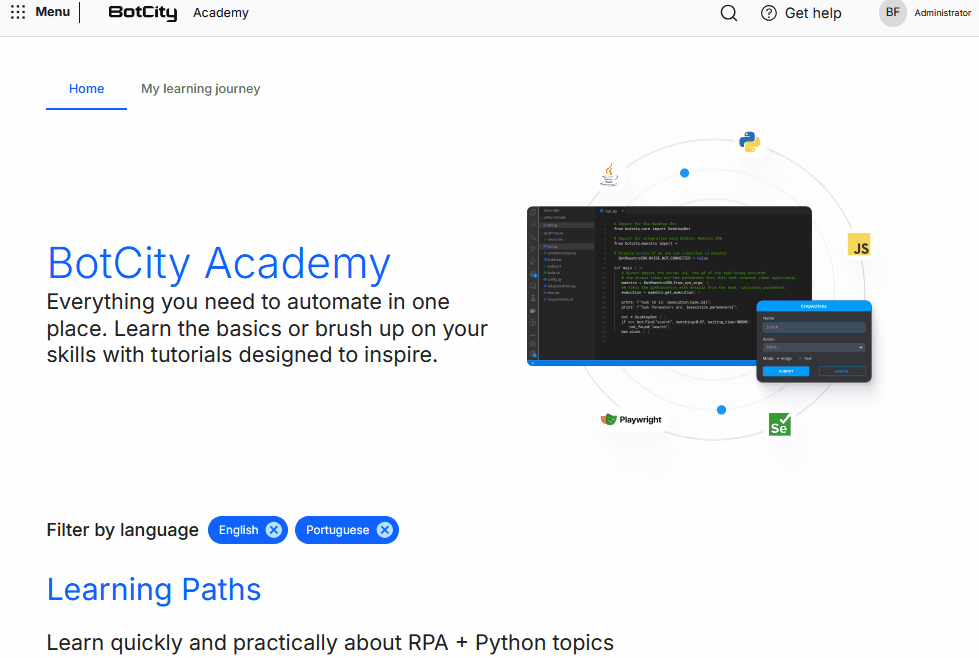Open the My learning journey tab
Viewport: 979px width, 658px height.
pyautogui.click(x=200, y=88)
